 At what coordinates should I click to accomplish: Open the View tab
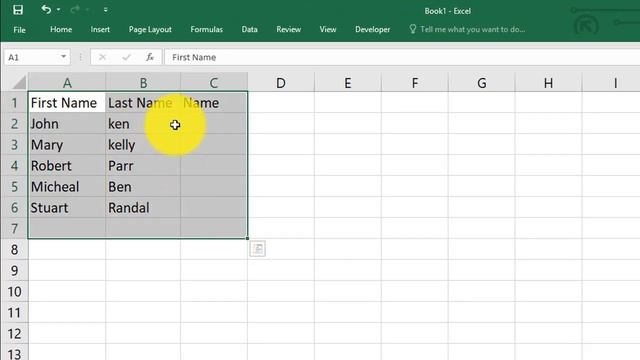coord(328,29)
